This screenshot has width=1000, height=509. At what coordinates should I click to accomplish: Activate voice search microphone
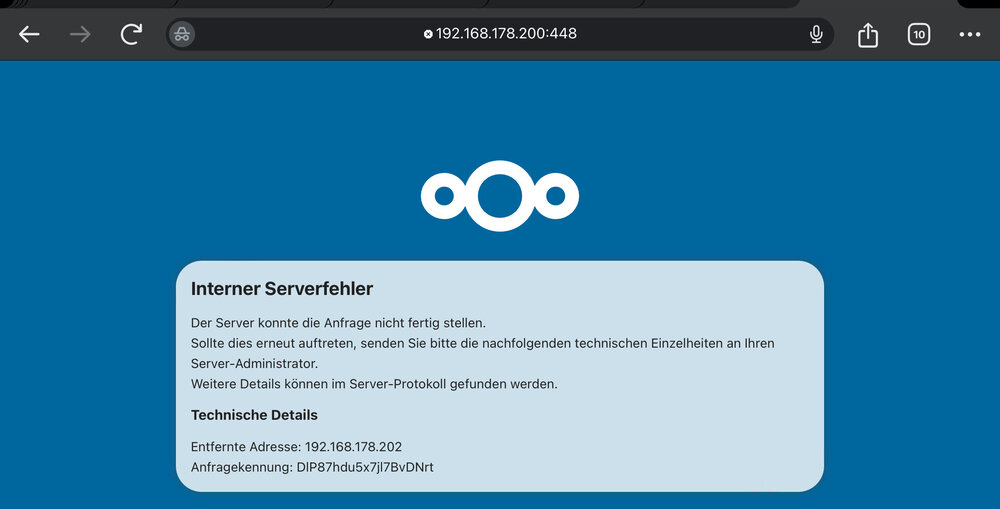[816, 34]
